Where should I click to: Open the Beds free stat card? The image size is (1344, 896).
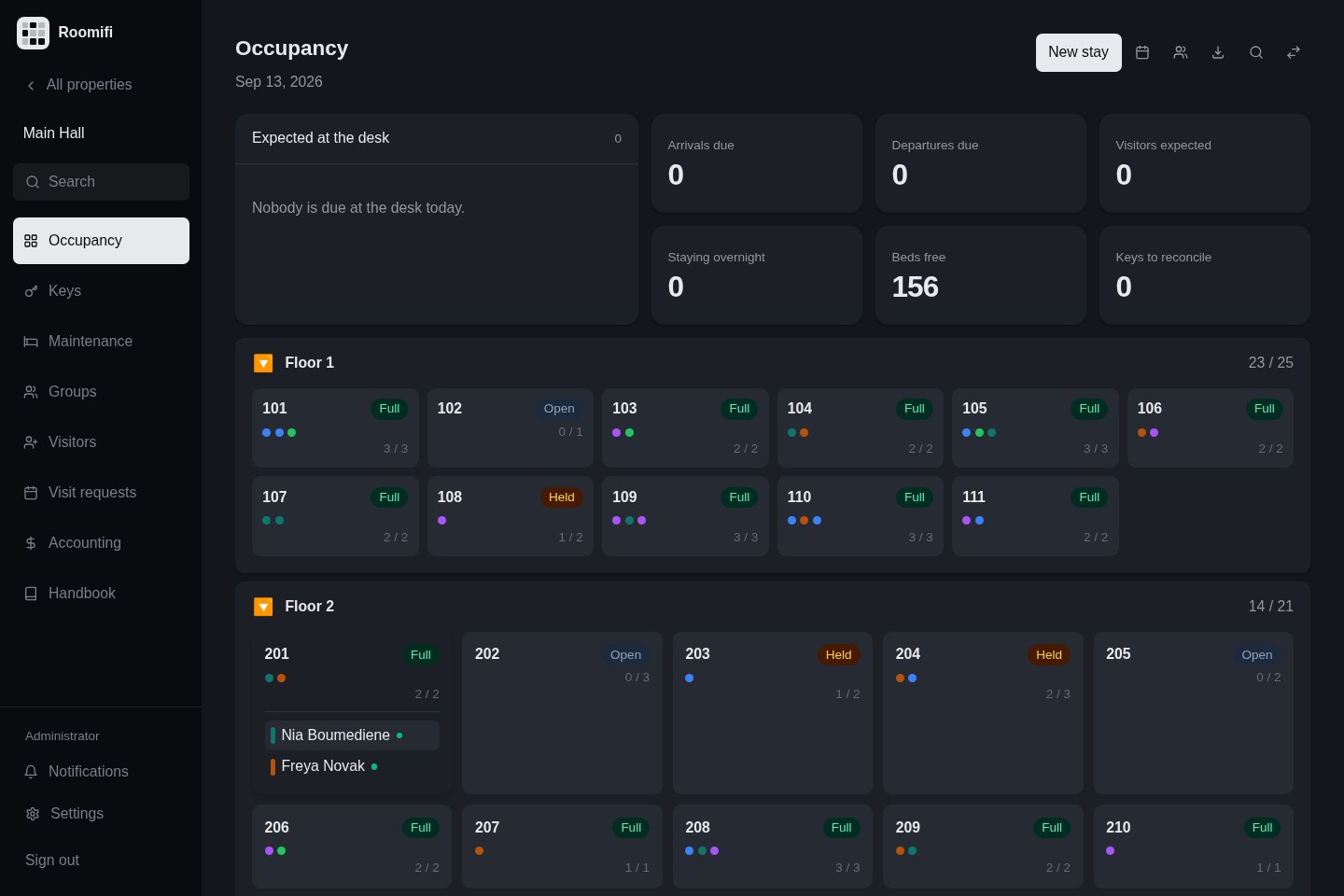pos(981,275)
